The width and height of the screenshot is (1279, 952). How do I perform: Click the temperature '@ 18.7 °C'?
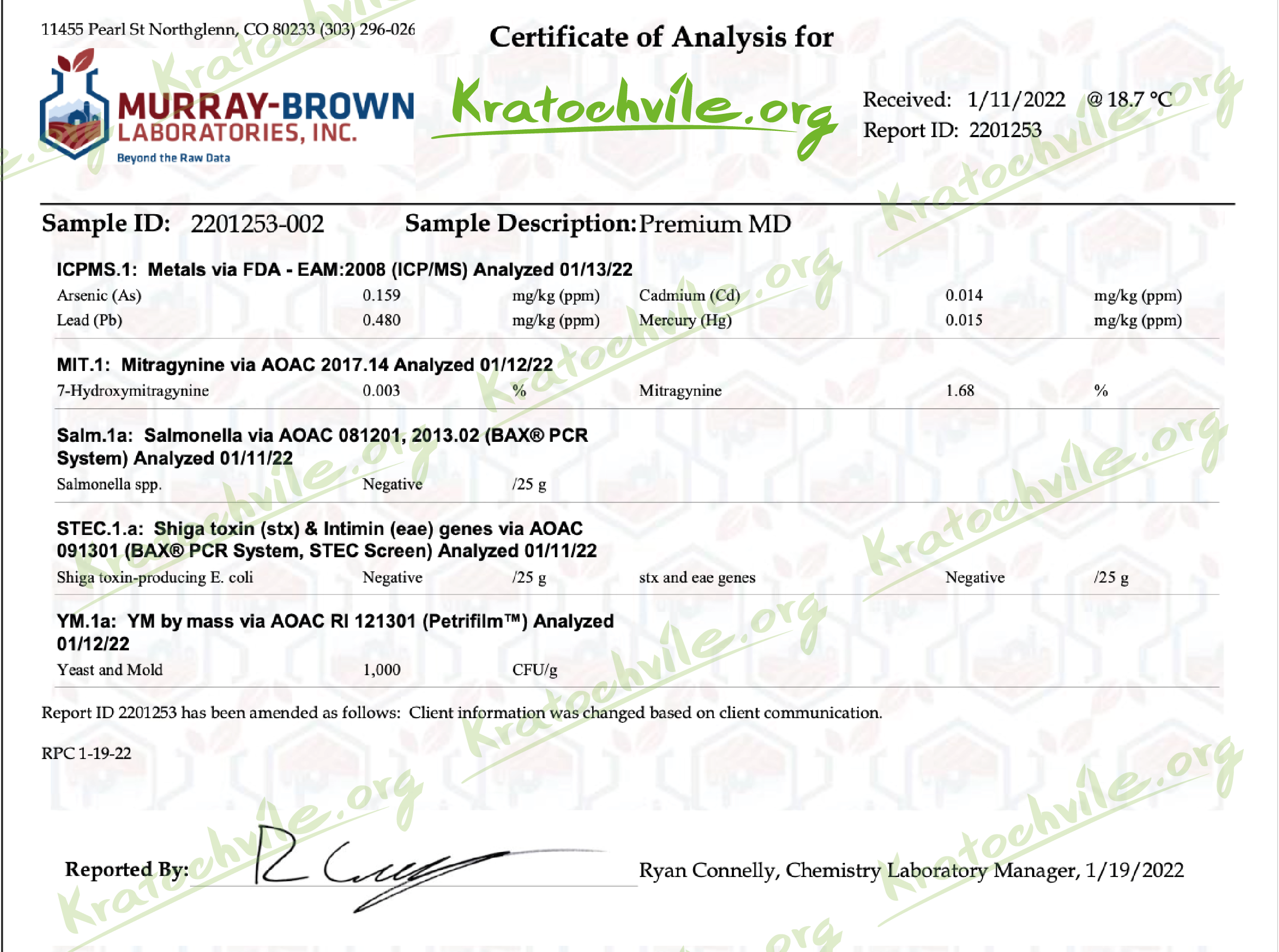[x=1129, y=100]
